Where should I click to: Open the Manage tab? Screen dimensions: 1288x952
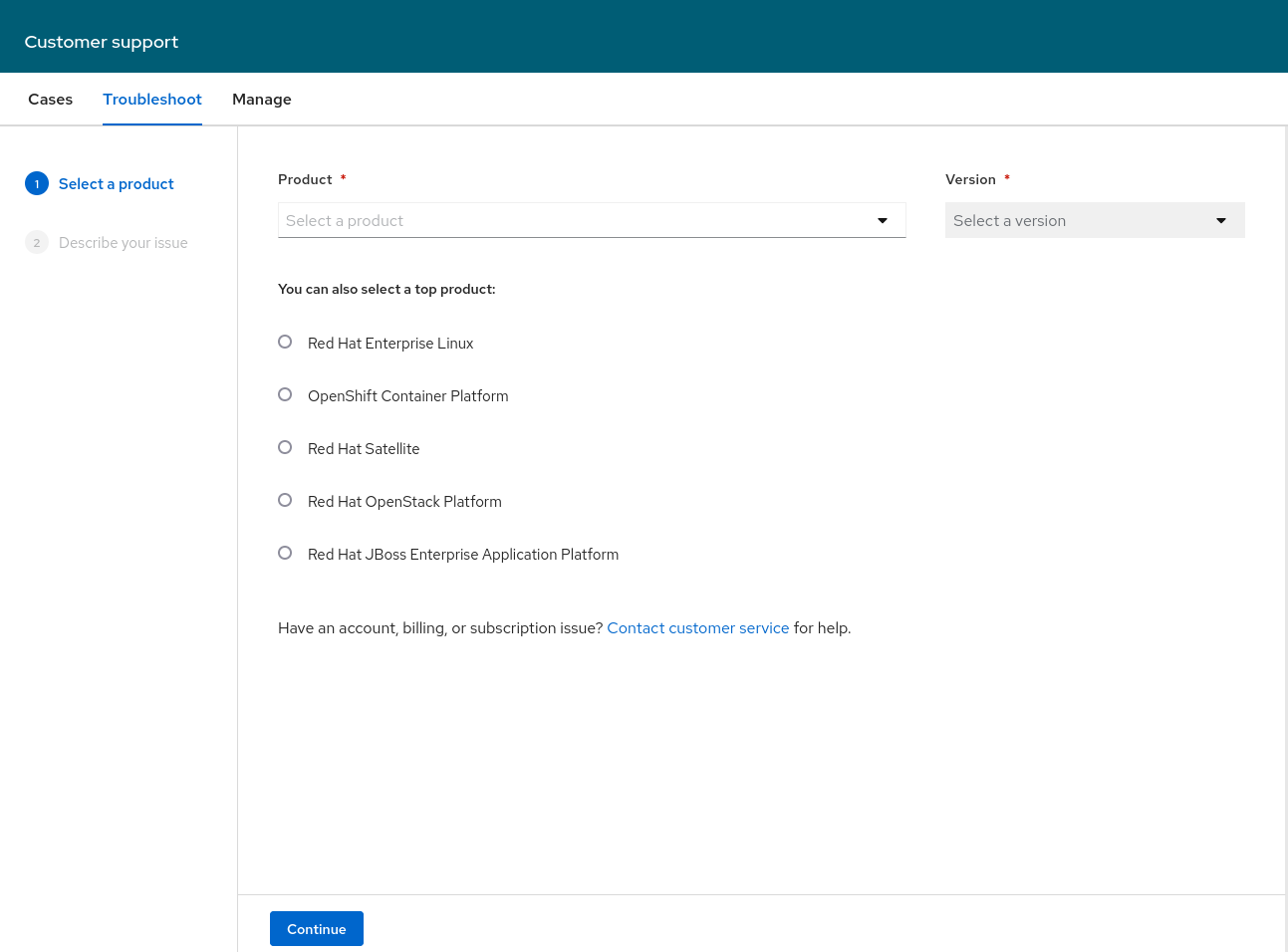point(262,100)
